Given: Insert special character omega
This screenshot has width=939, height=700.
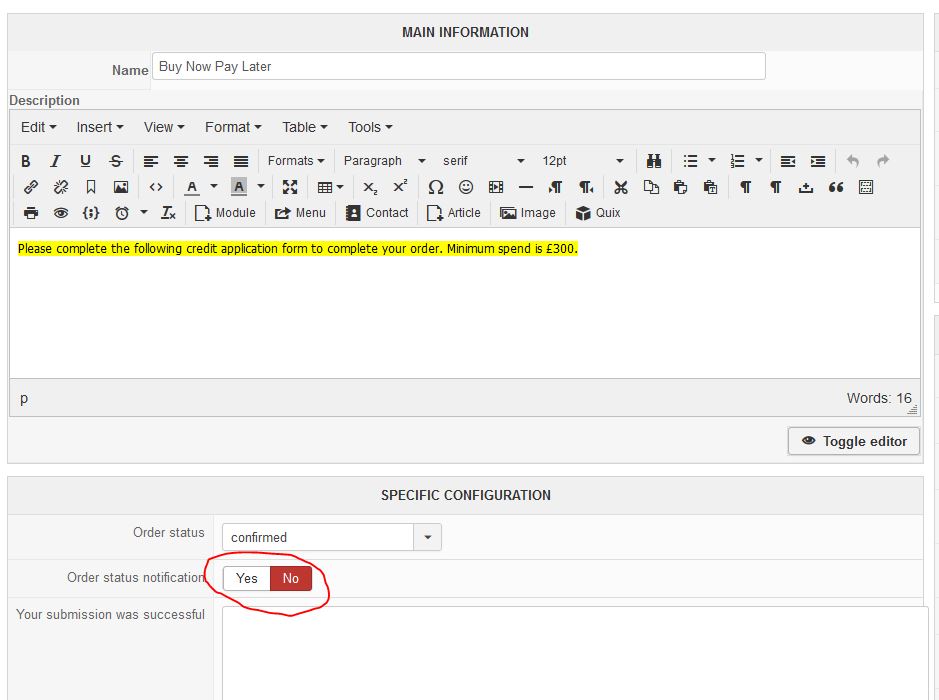Looking at the screenshot, I should point(436,187).
